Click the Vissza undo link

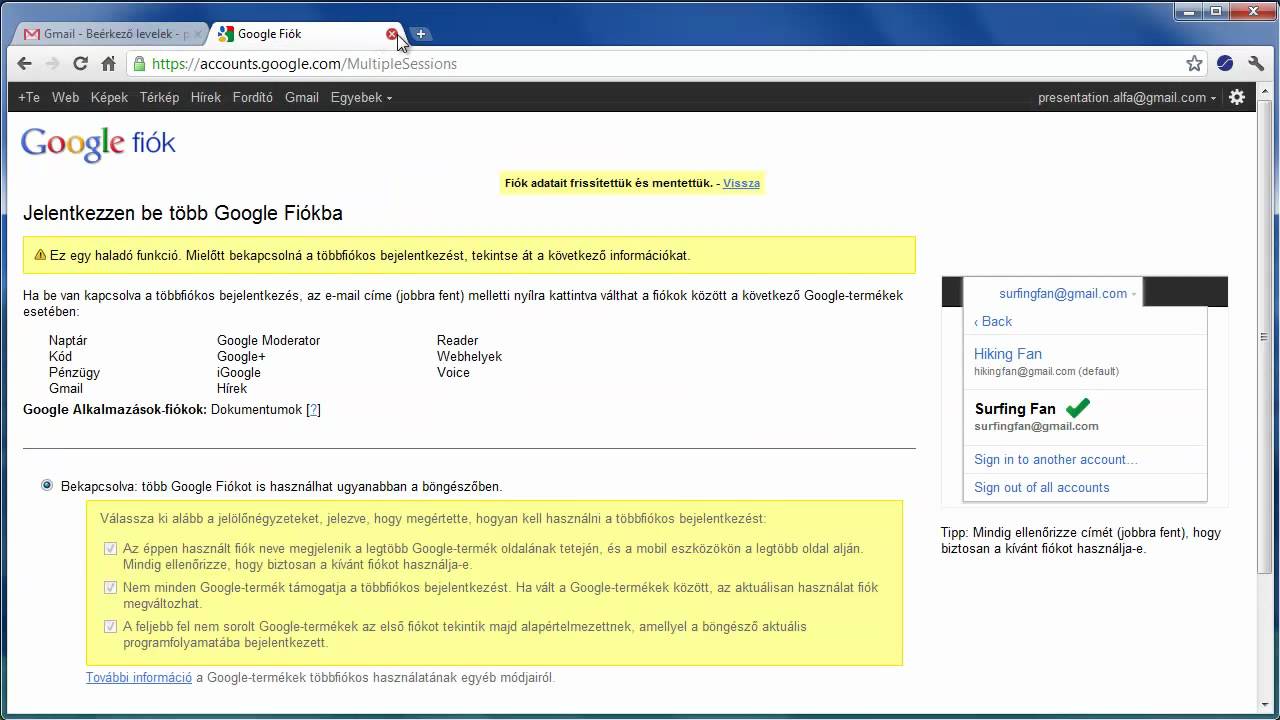coord(741,184)
